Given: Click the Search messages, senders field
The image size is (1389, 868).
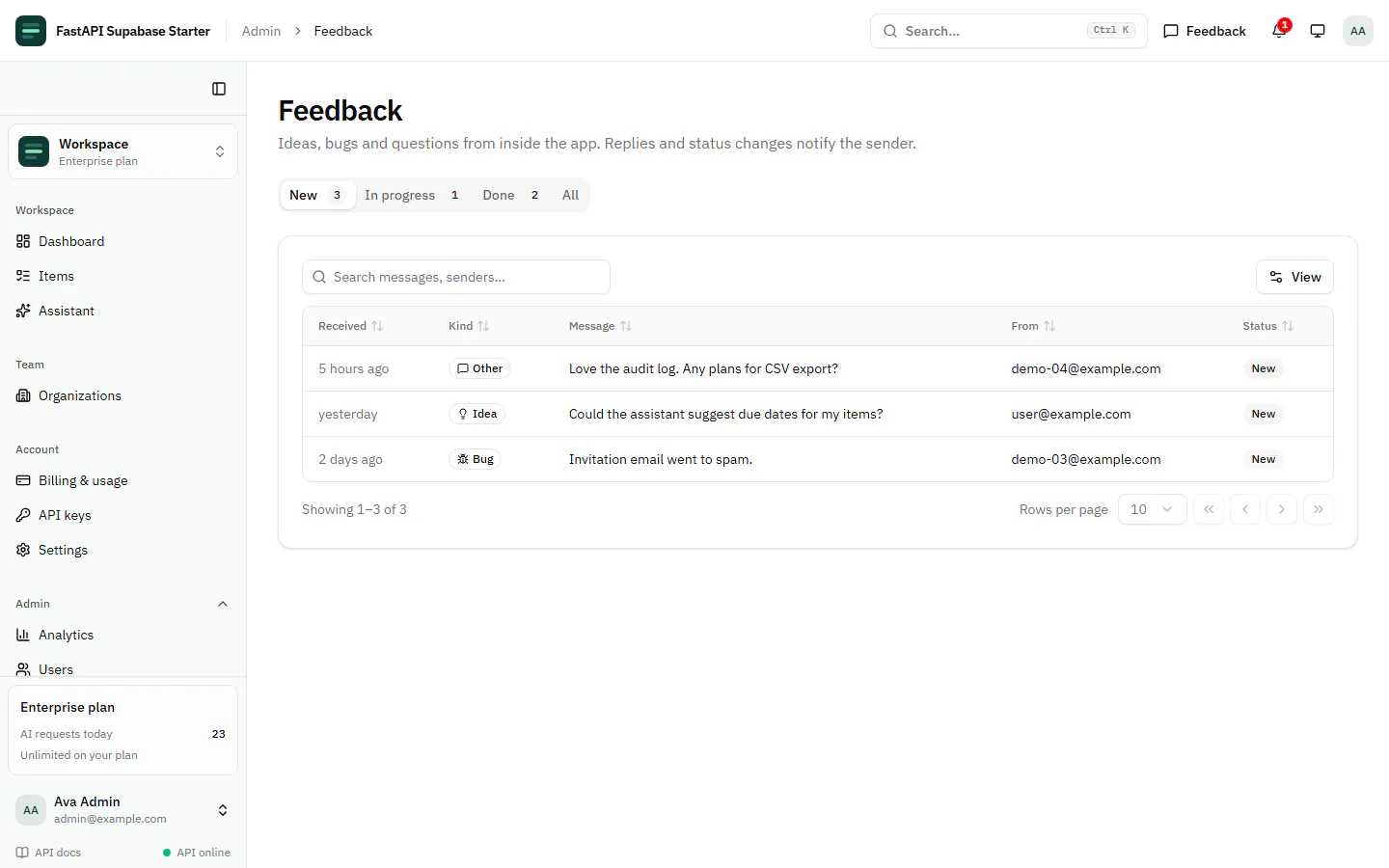Looking at the screenshot, I should (456, 277).
